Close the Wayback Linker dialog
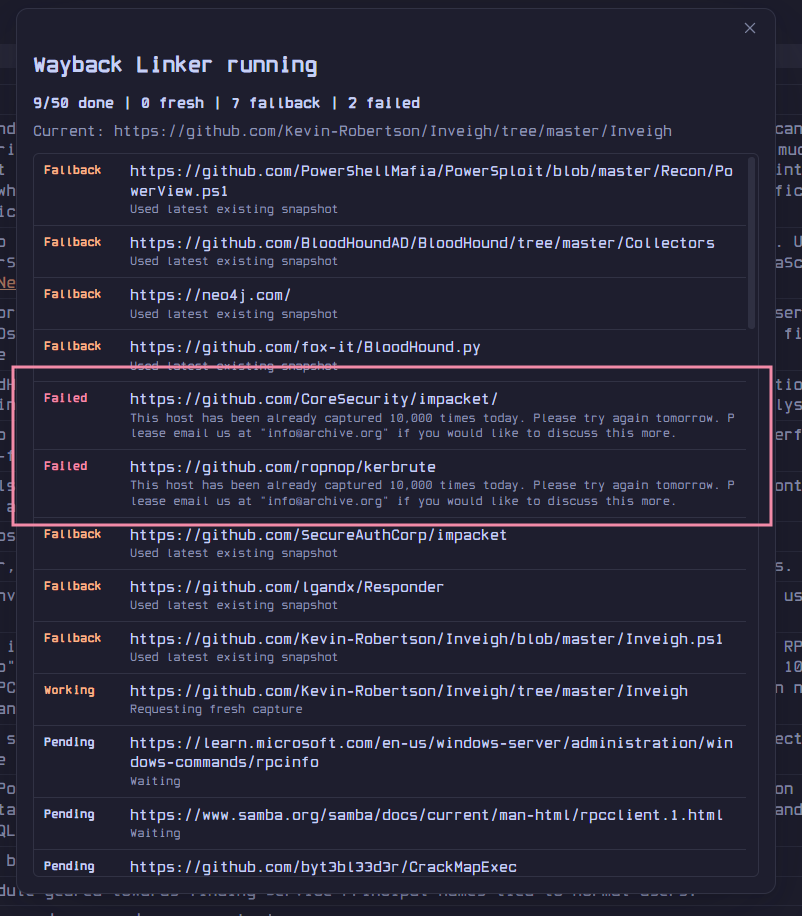This screenshot has height=916, width=802. point(750,28)
